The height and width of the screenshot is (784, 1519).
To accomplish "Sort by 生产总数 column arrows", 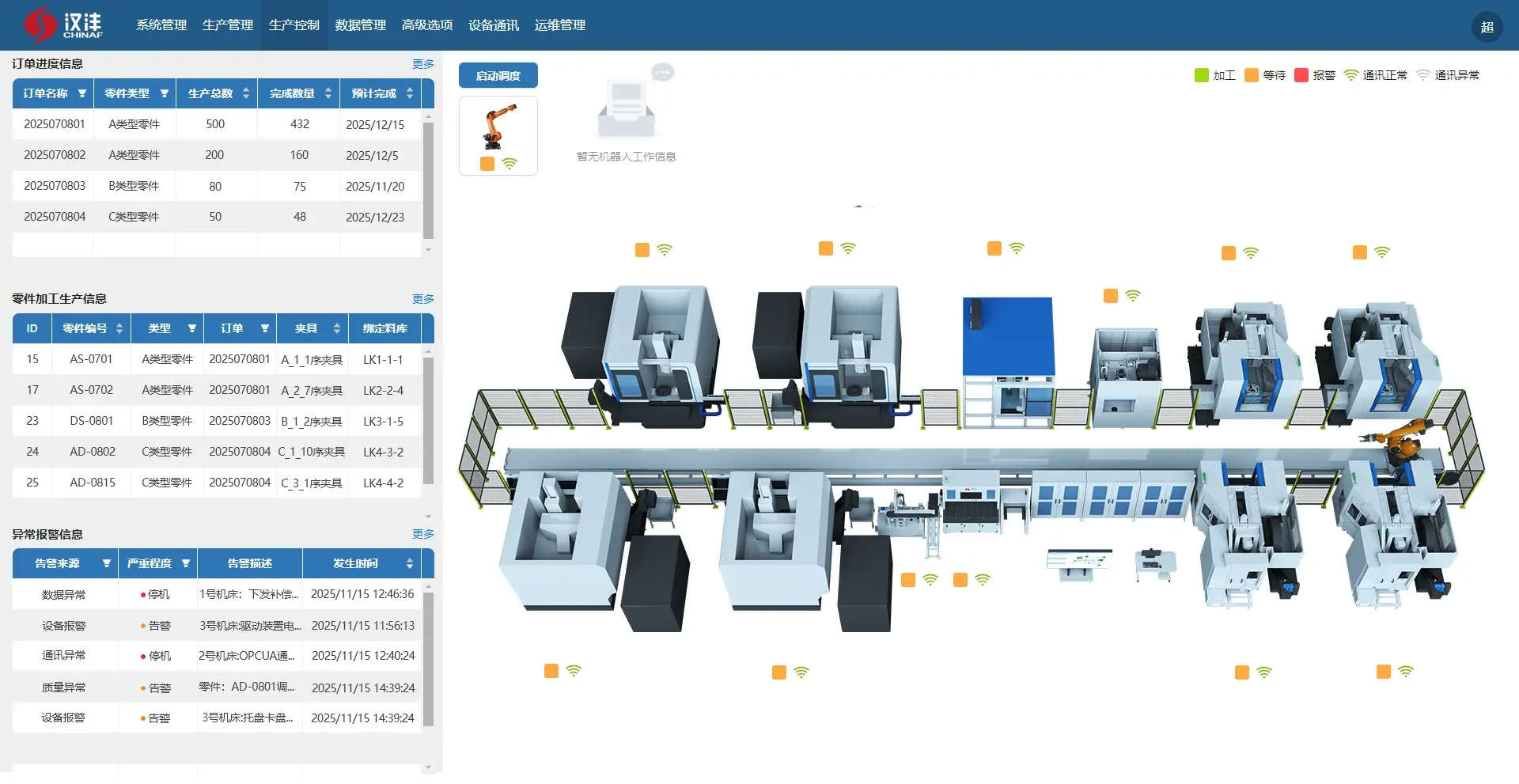I will [x=246, y=93].
